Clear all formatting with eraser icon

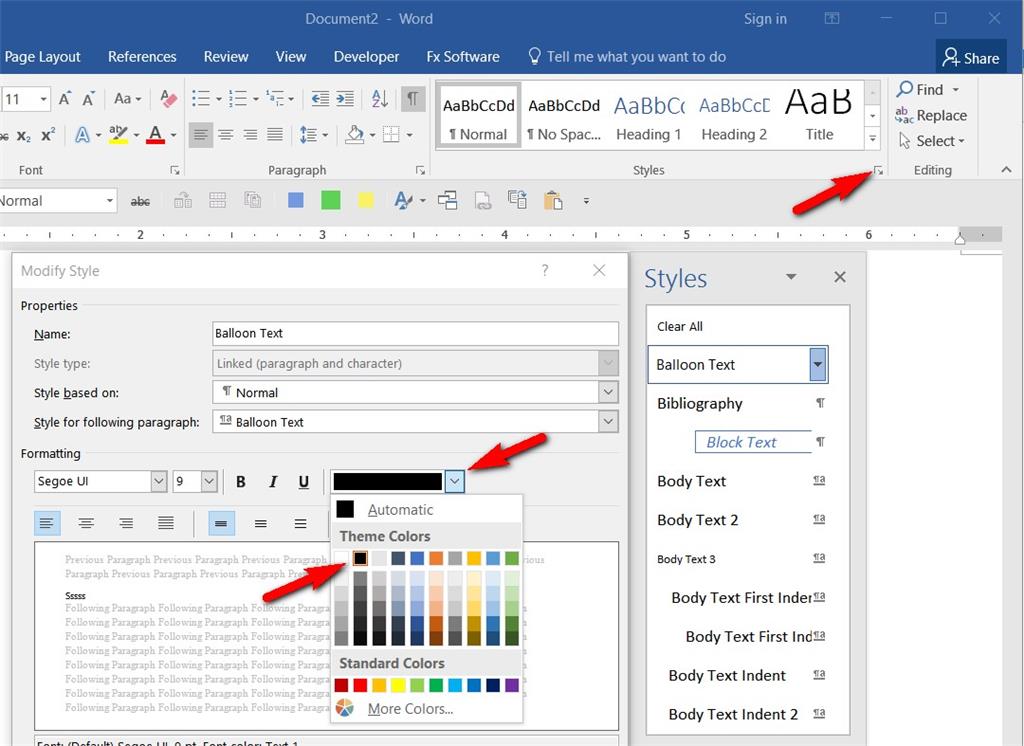(168, 99)
